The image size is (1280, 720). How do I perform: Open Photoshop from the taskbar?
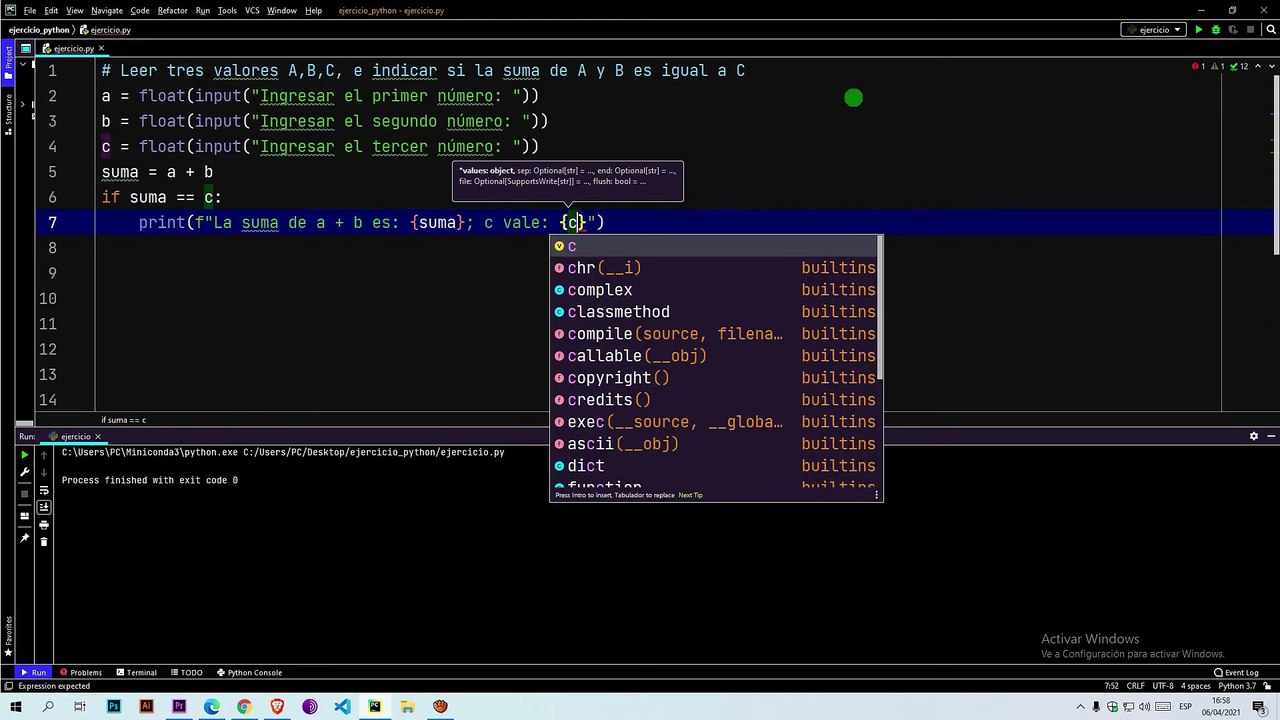click(x=114, y=707)
